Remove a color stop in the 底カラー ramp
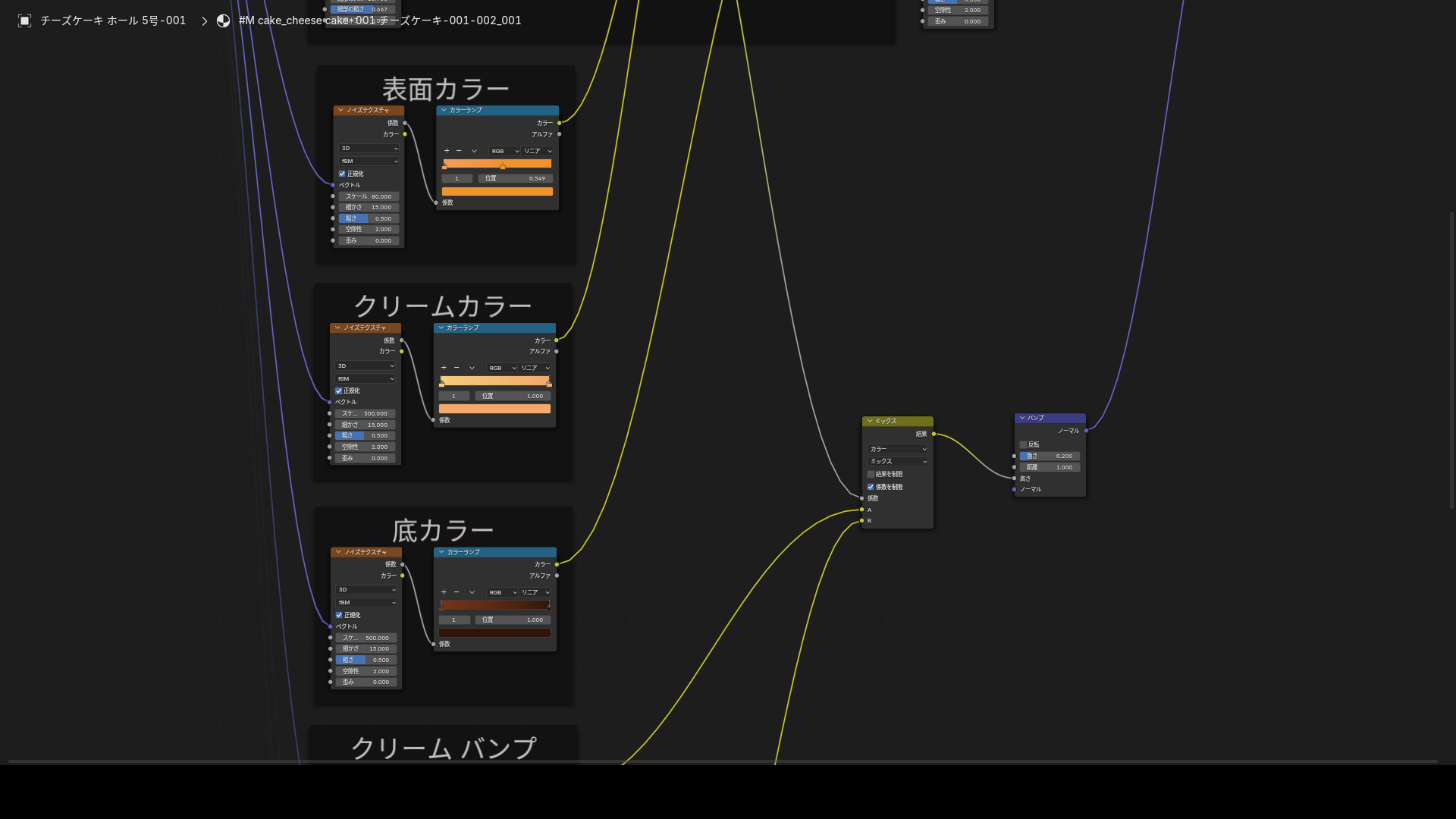Image resolution: width=1456 pixels, height=819 pixels. click(x=457, y=592)
